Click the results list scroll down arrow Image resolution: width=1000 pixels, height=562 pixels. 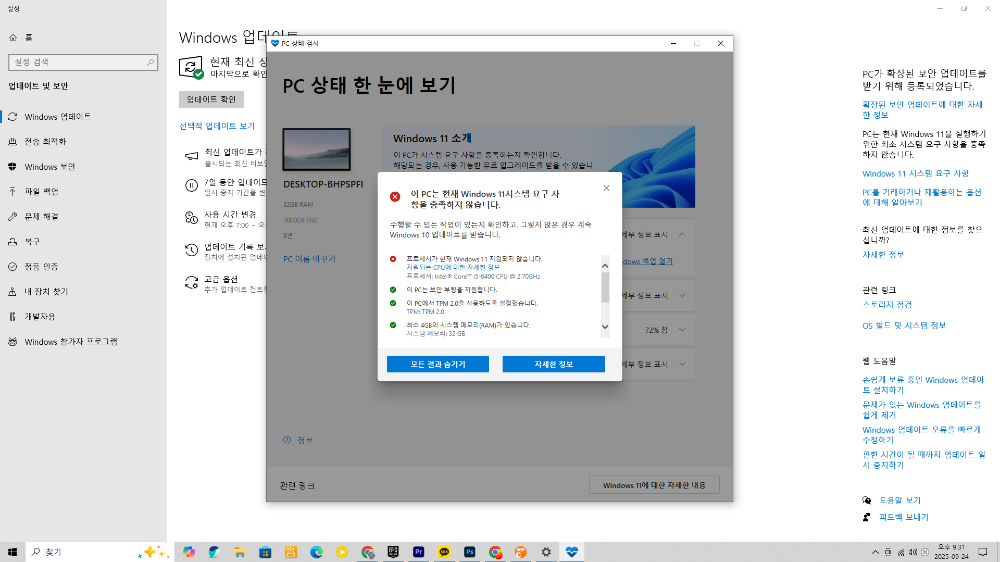click(605, 327)
